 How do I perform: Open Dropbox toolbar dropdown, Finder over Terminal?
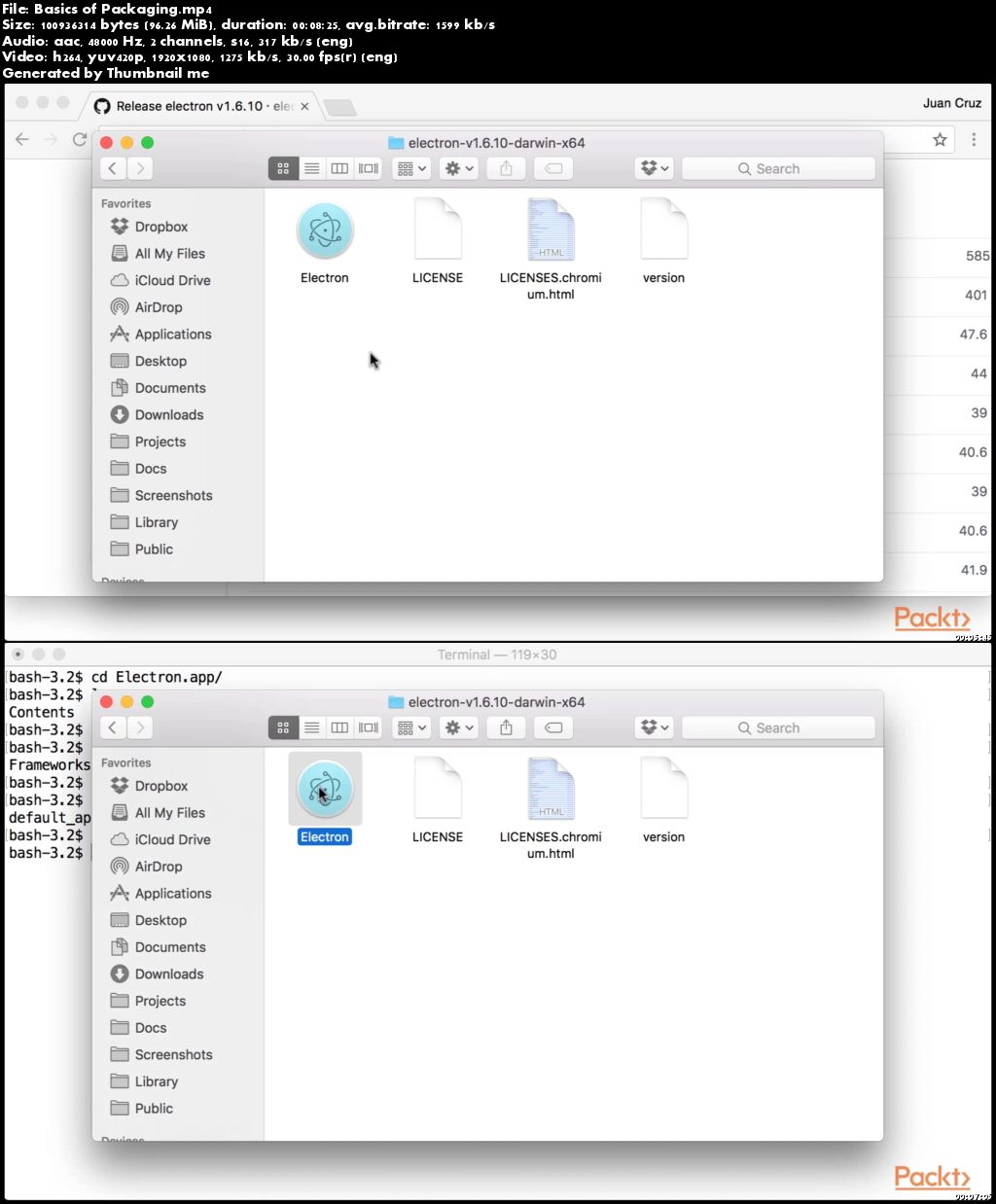(x=655, y=727)
